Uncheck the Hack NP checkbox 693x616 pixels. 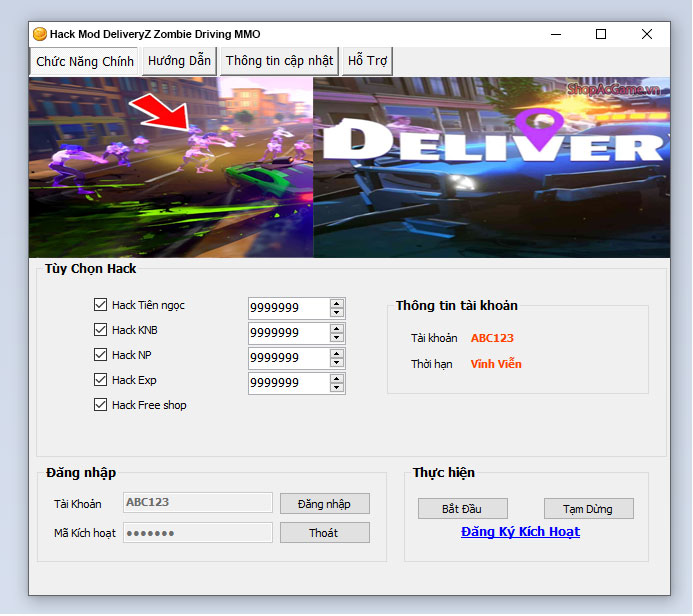100,355
